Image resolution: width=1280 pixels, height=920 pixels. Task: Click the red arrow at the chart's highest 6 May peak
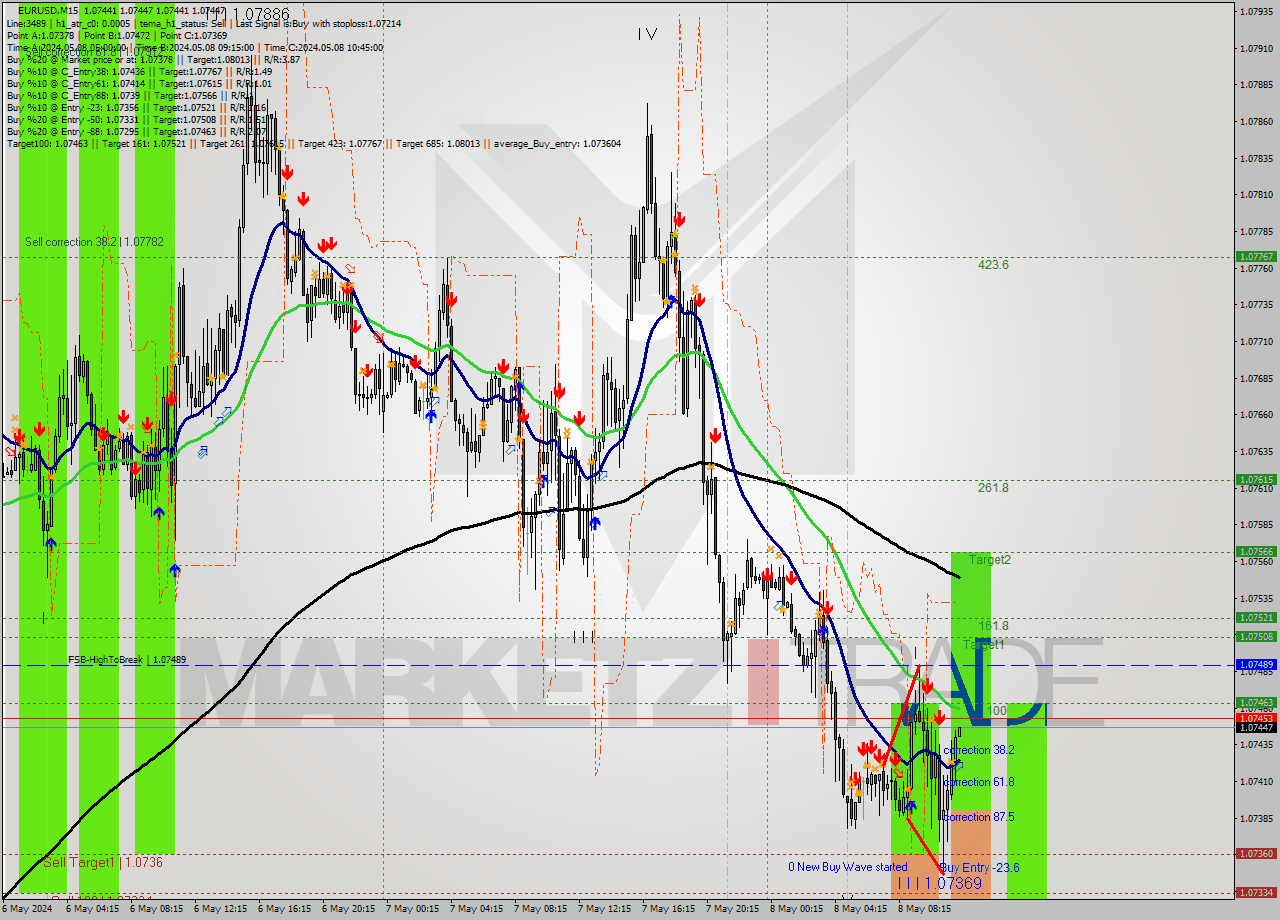point(287,172)
